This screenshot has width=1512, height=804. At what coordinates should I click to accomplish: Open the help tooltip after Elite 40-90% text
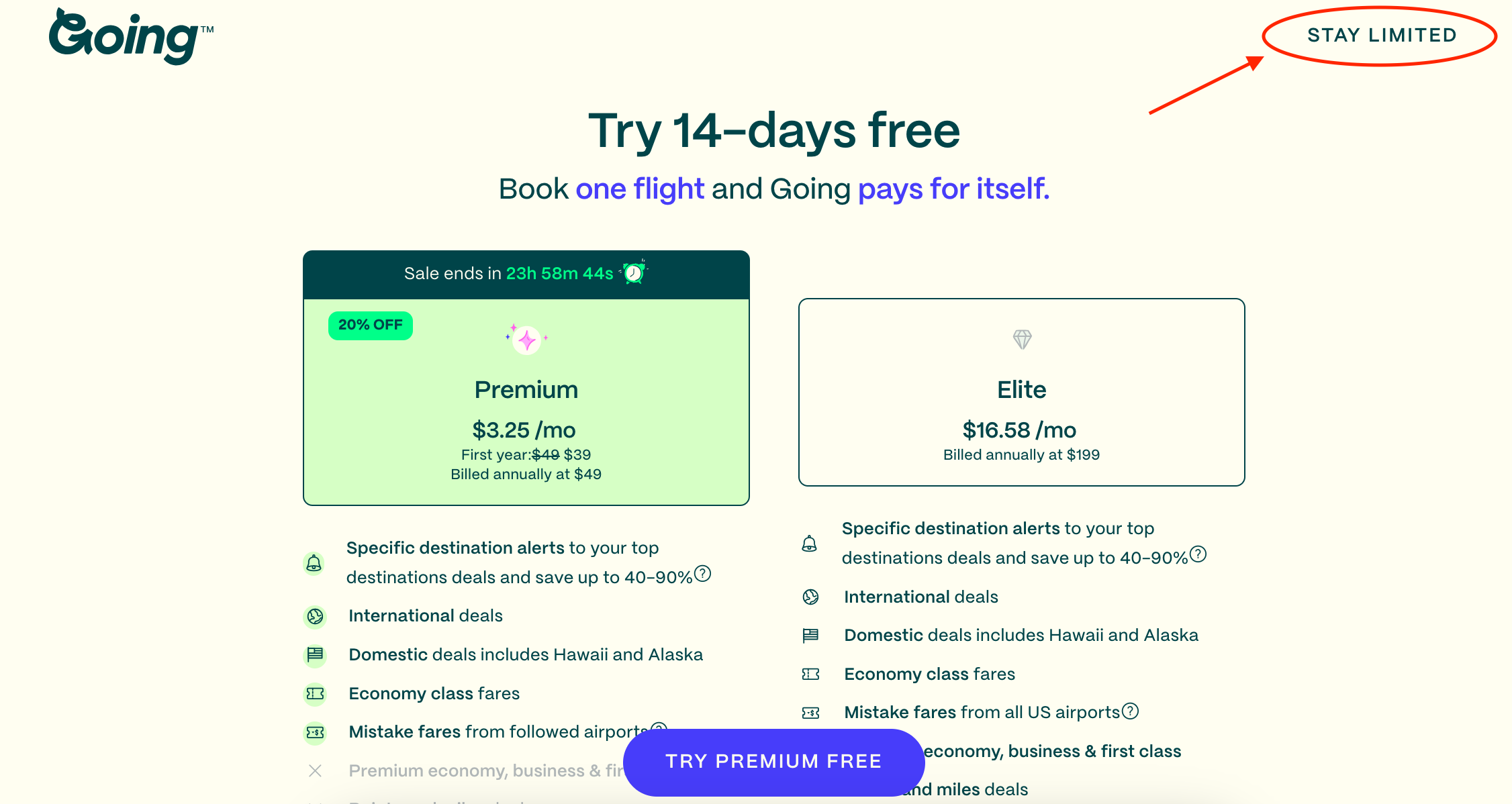1198,554
